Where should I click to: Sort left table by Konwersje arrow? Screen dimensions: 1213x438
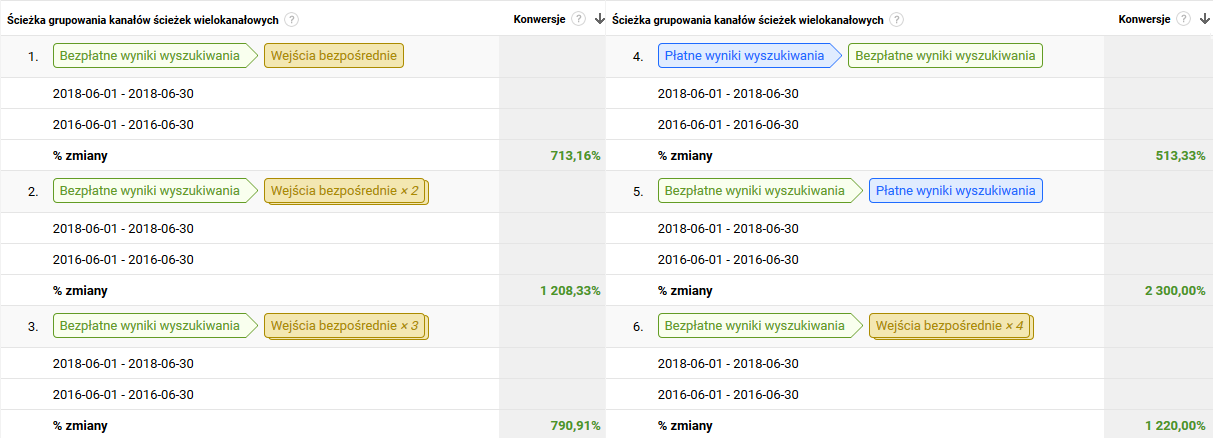tap(598, 19)
